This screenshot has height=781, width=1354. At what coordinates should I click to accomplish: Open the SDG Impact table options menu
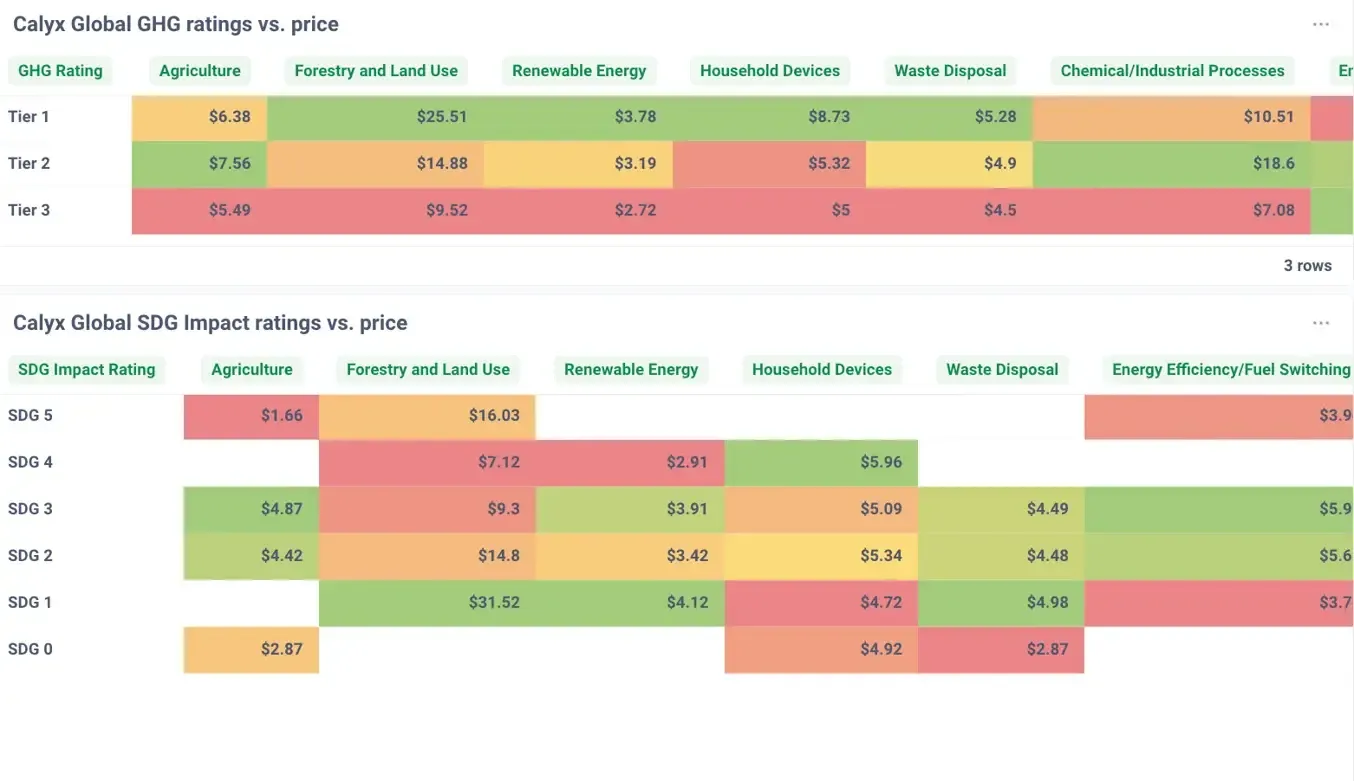coord(1320,323)
